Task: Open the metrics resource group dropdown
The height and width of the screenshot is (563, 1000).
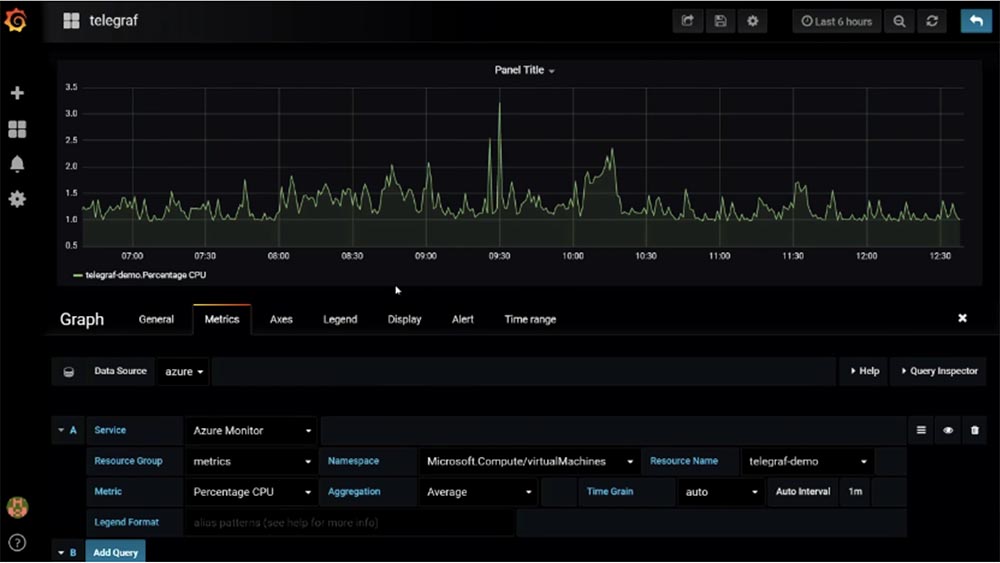Action: (252, 461)
